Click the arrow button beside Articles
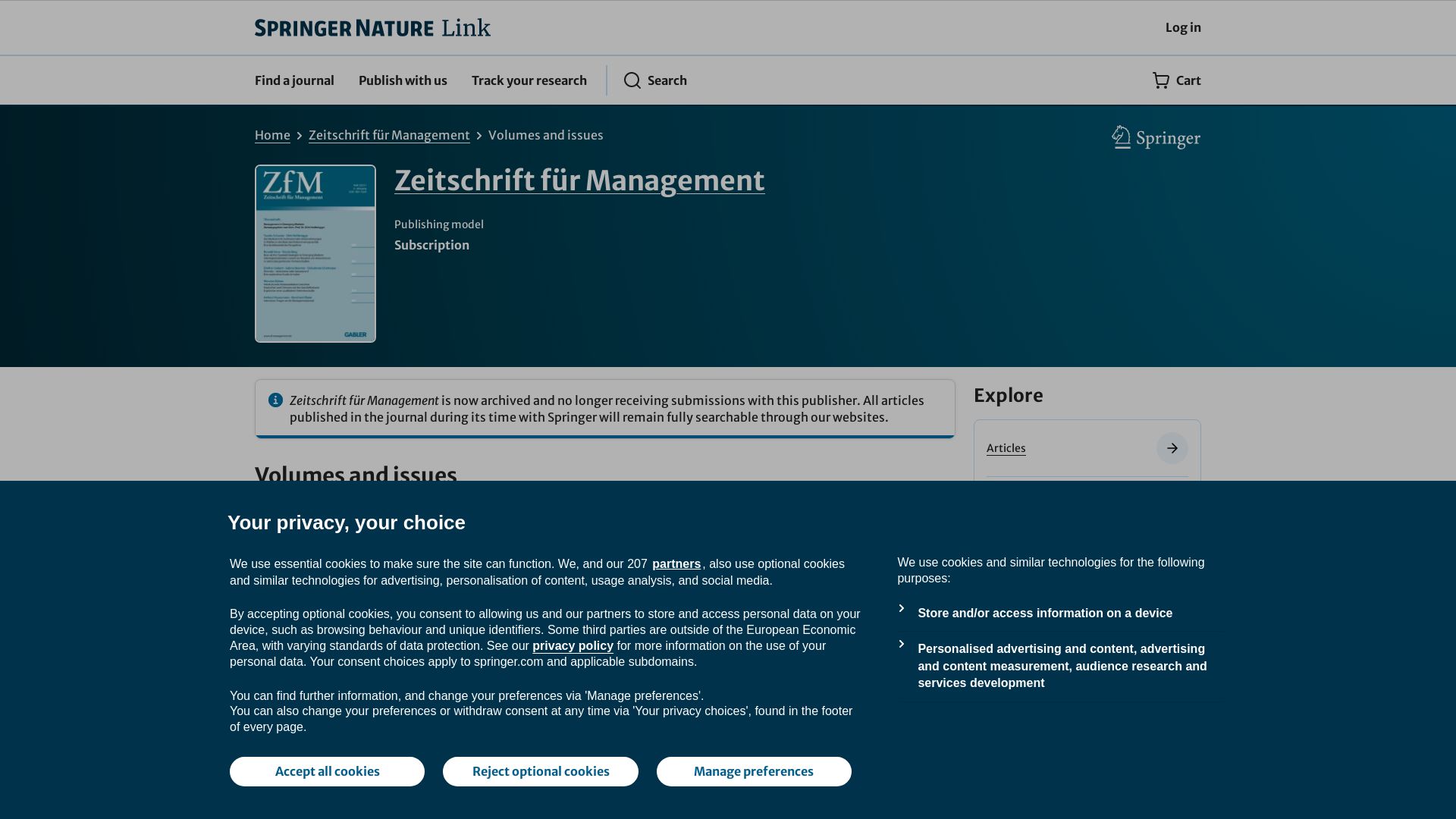The width and height of the screenshot is (1456, 819). click(x=1172, y=448)
